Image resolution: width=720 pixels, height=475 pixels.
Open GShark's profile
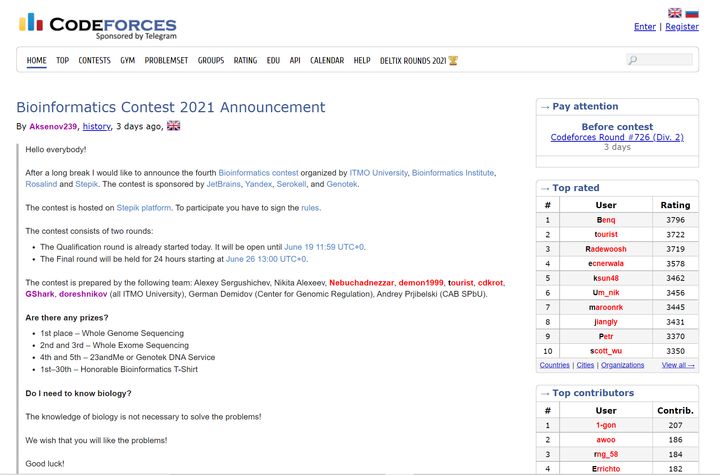tap(40, 294)
